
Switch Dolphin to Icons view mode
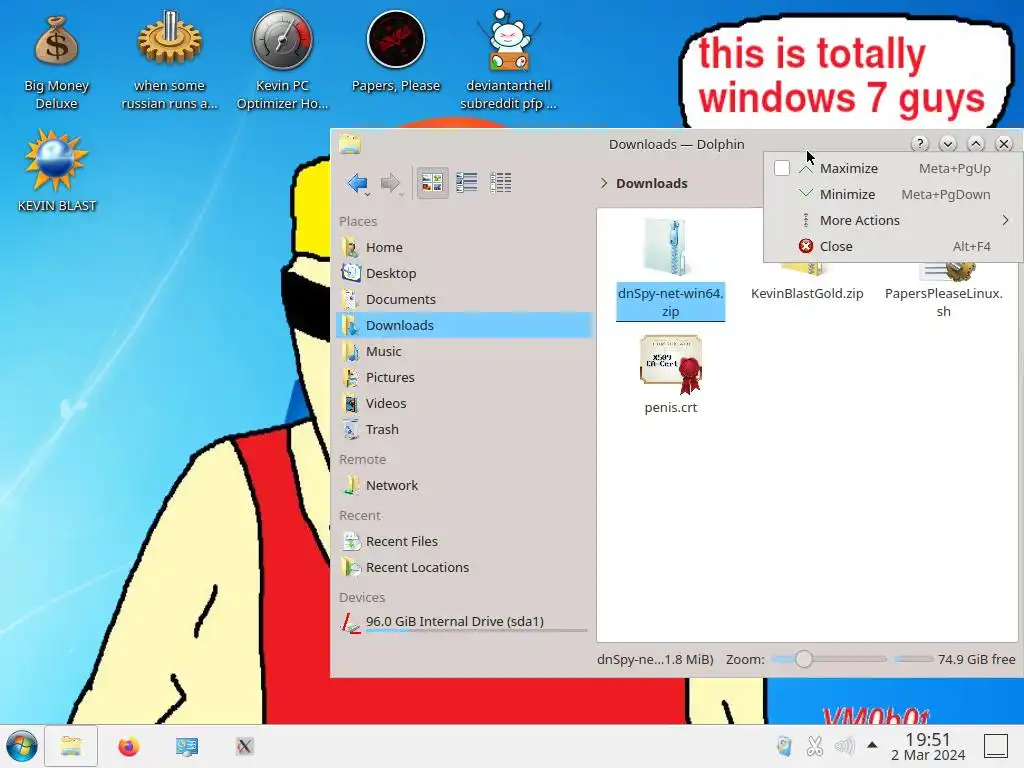click(x=432, y=183)
